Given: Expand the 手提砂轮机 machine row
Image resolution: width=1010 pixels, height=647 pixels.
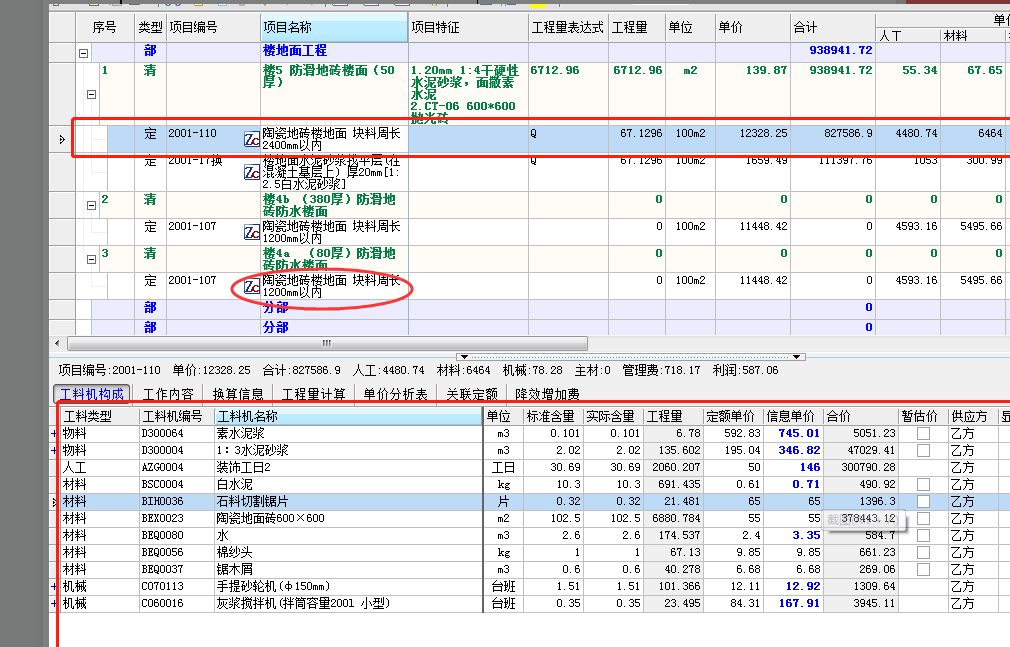Looking at the screenshot, I should pos(54,586).
